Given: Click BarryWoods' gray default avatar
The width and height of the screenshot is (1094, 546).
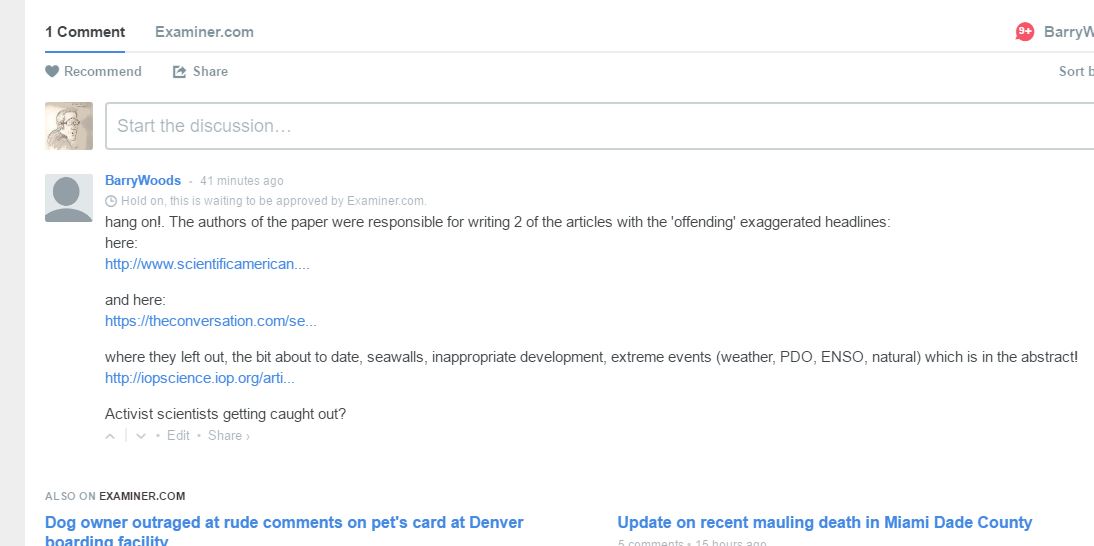Looking at the screenshot, I should click(x=69, y=198).
